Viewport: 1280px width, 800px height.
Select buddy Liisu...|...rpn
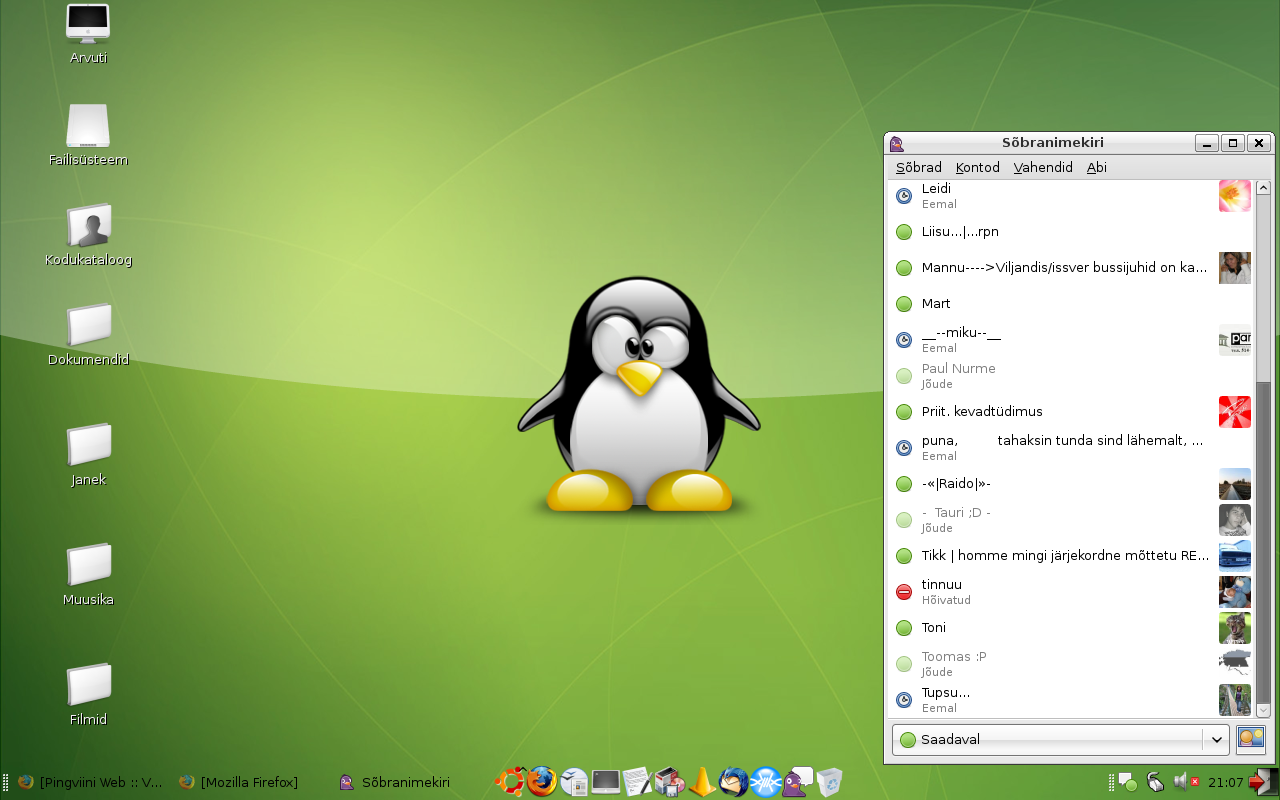(1070, 232)
